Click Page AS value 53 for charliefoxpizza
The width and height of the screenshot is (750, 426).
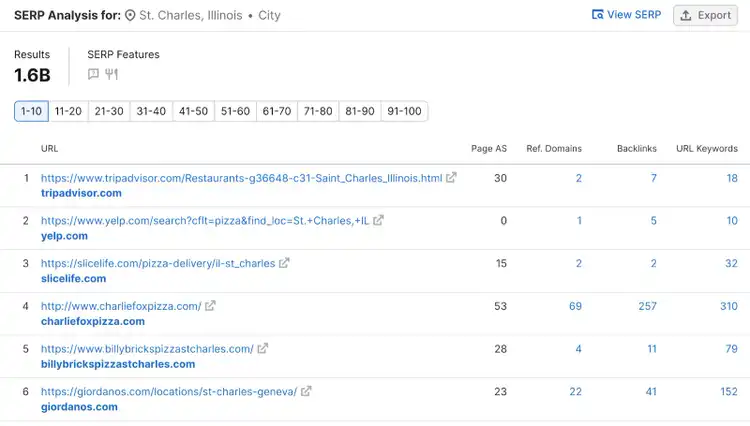(x=500, y=306)
